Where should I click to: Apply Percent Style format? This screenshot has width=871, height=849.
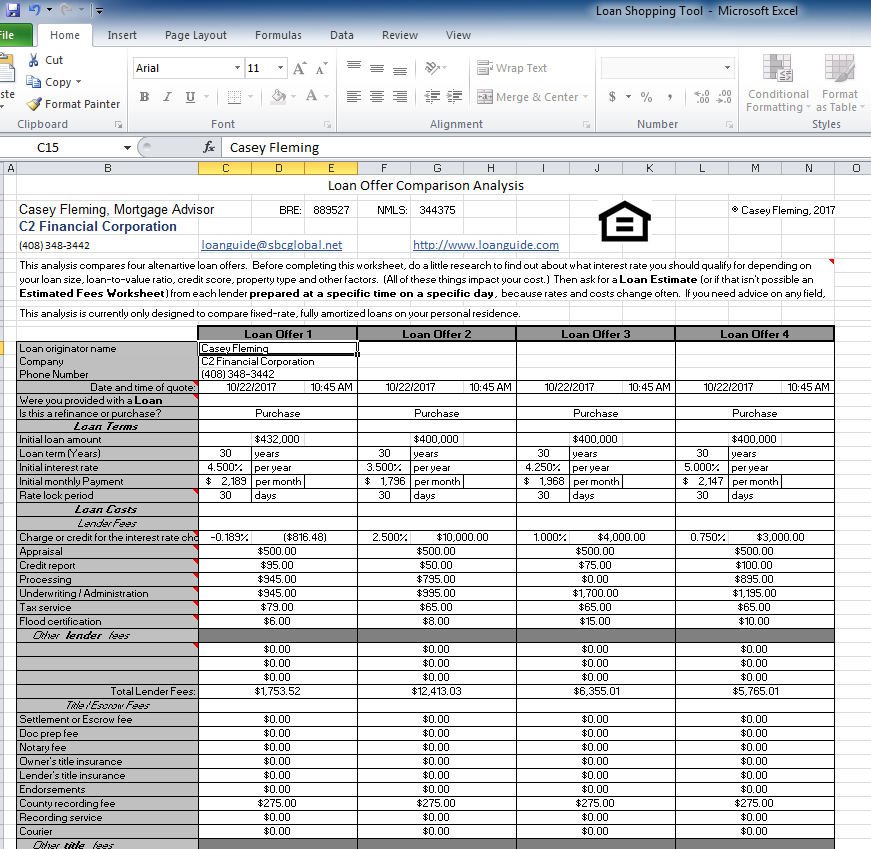(x=646, y=97)
